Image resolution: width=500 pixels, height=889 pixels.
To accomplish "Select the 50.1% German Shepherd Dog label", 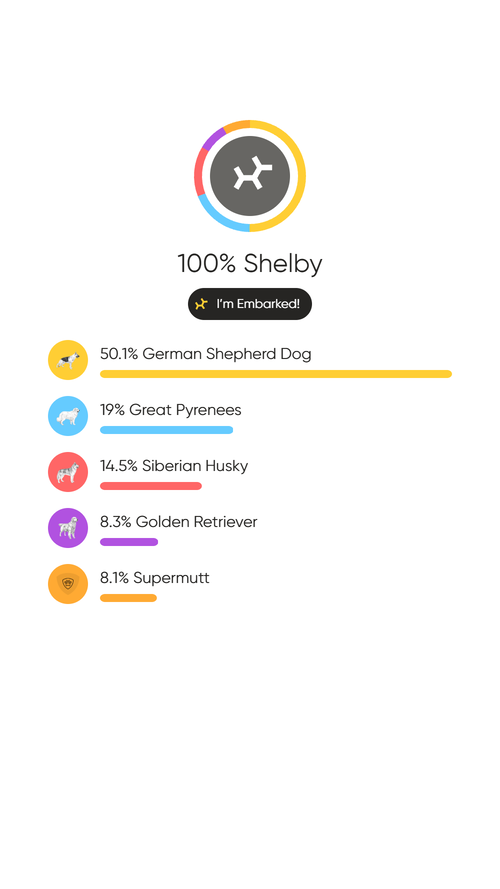I will click(206, 354).
